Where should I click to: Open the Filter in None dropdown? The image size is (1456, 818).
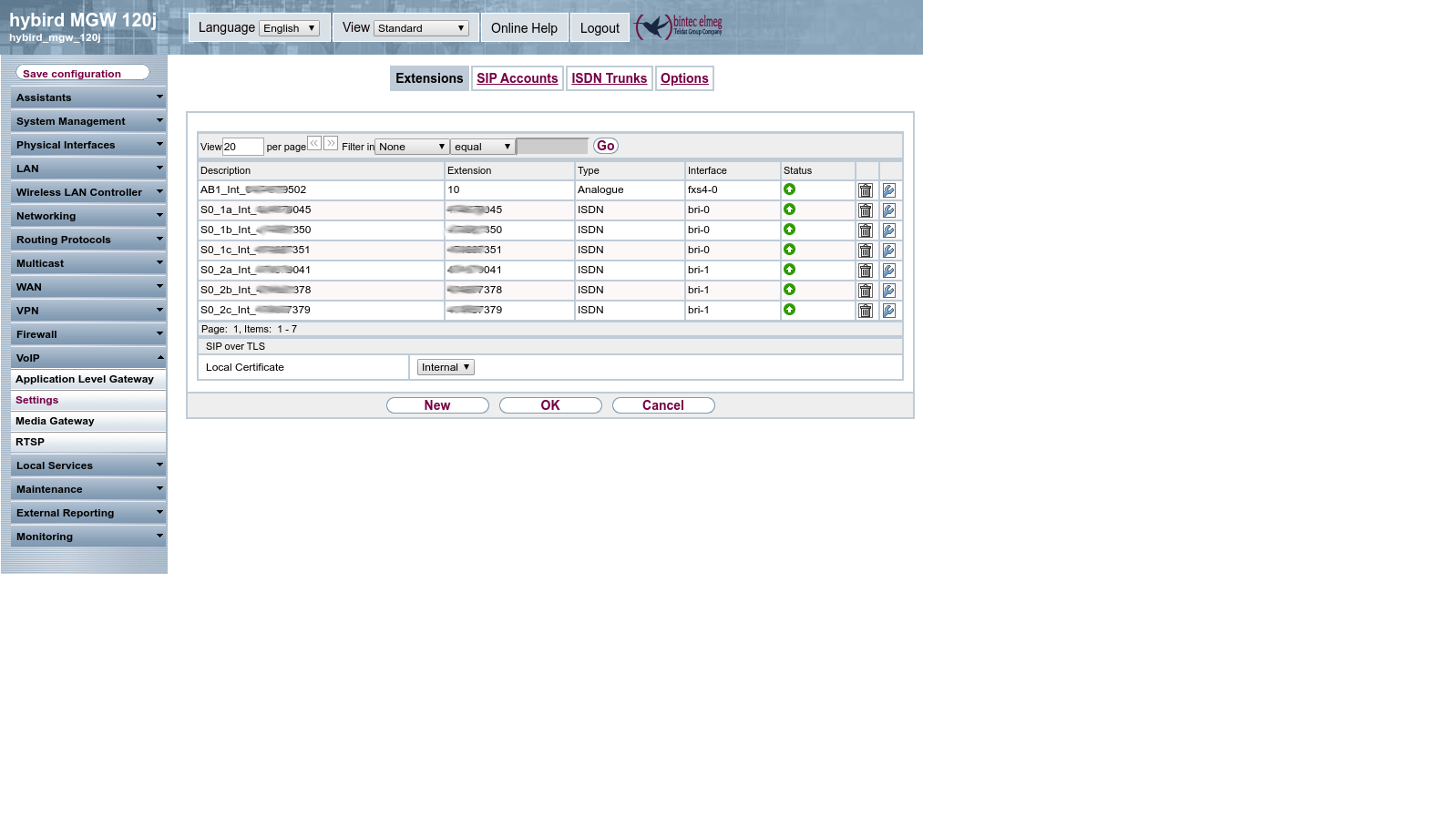click(412, 147)
